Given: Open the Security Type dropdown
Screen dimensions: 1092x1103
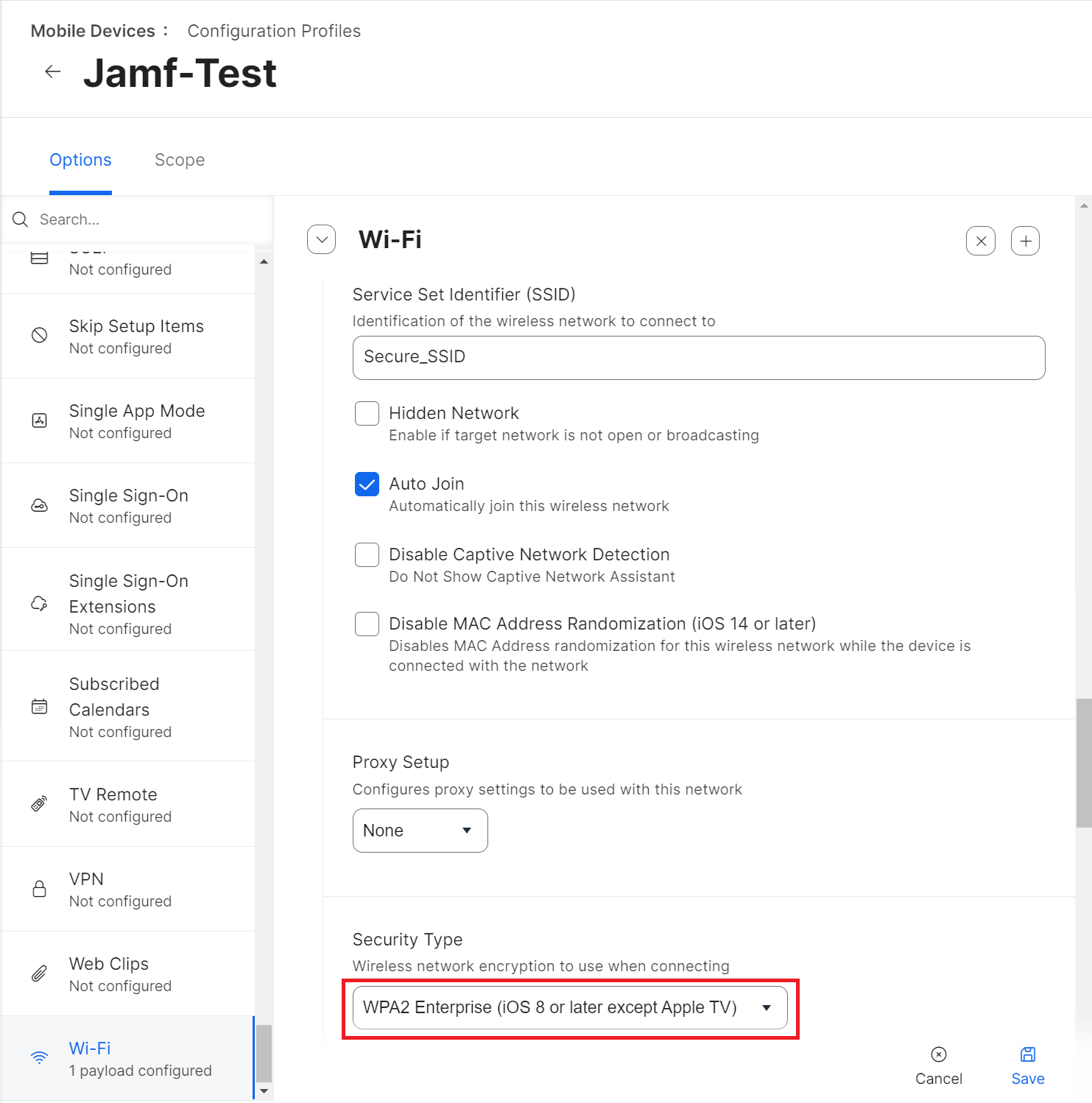Looking at the screenshot, I should (569, 1007).
